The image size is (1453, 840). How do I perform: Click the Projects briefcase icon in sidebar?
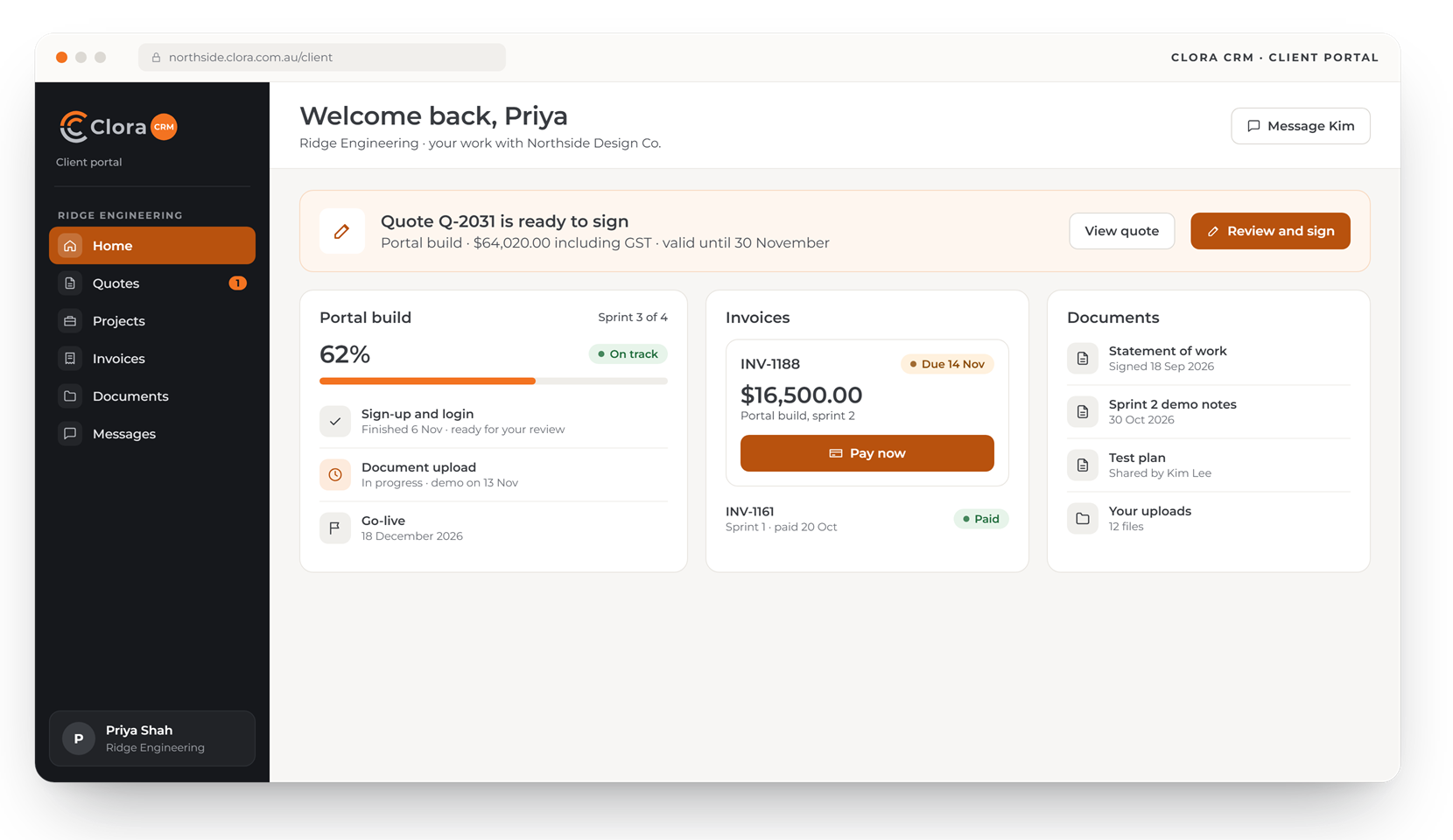point(70,321)
